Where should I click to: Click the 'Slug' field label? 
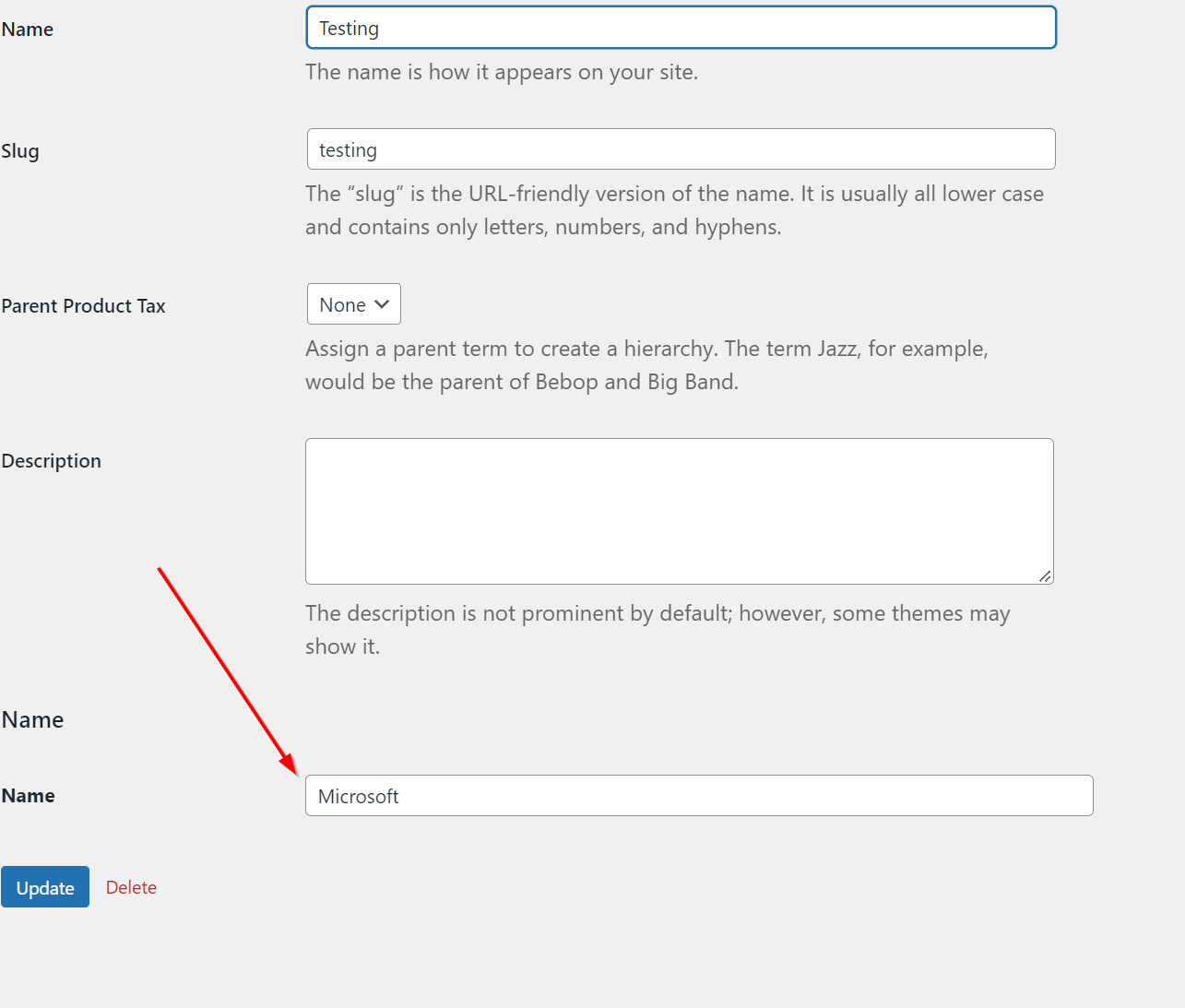(x=20, y=151)
